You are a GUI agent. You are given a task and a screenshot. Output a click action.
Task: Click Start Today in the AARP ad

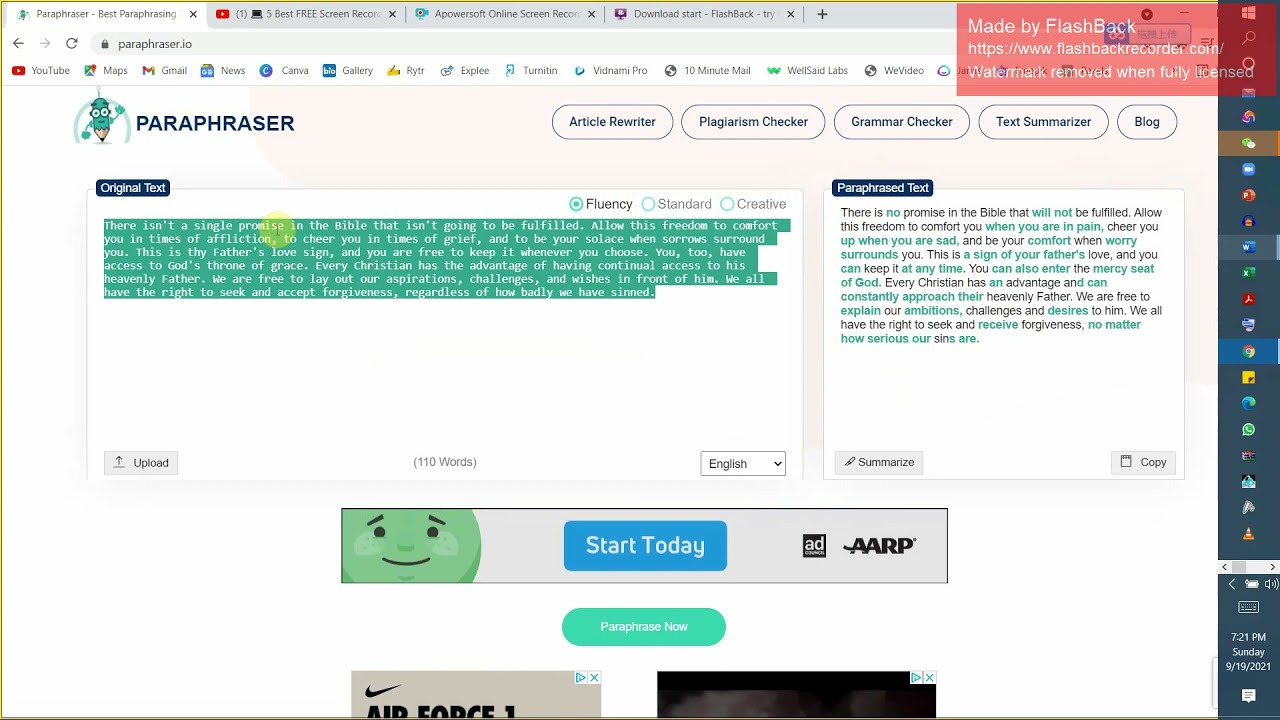click(x=645, y=546)
